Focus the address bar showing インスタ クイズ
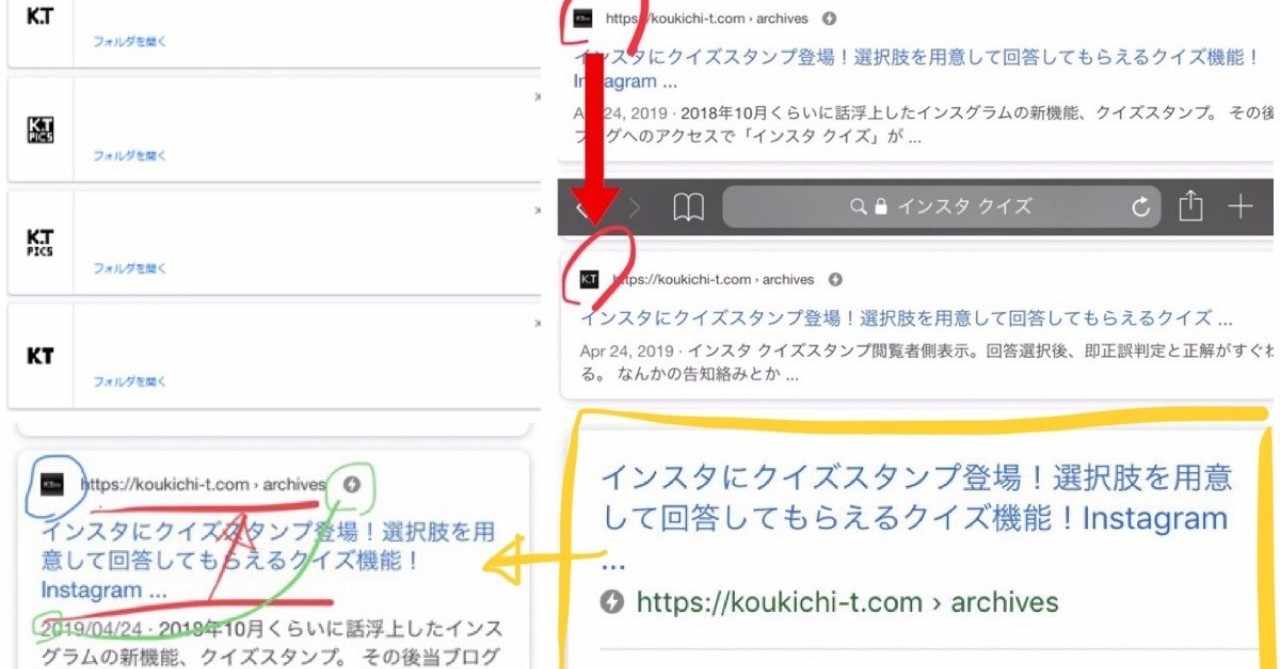1280x669 pixels. [941, 207]
